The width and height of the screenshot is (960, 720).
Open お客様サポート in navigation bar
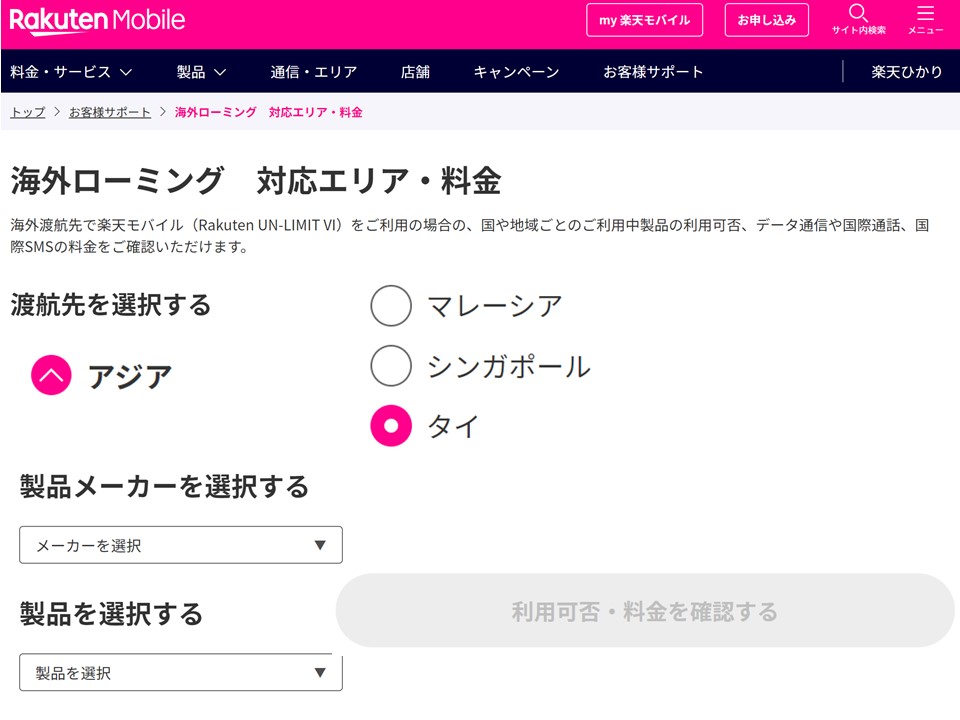[x=653, y=72]
